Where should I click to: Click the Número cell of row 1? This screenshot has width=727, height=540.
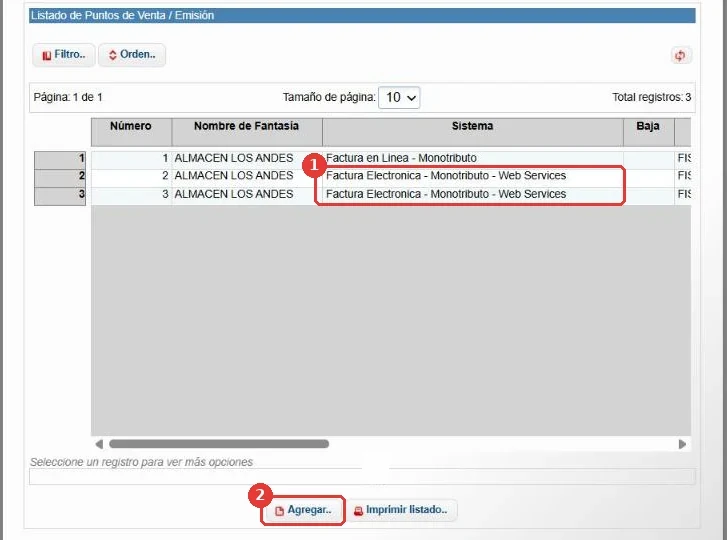pos(131,158)
